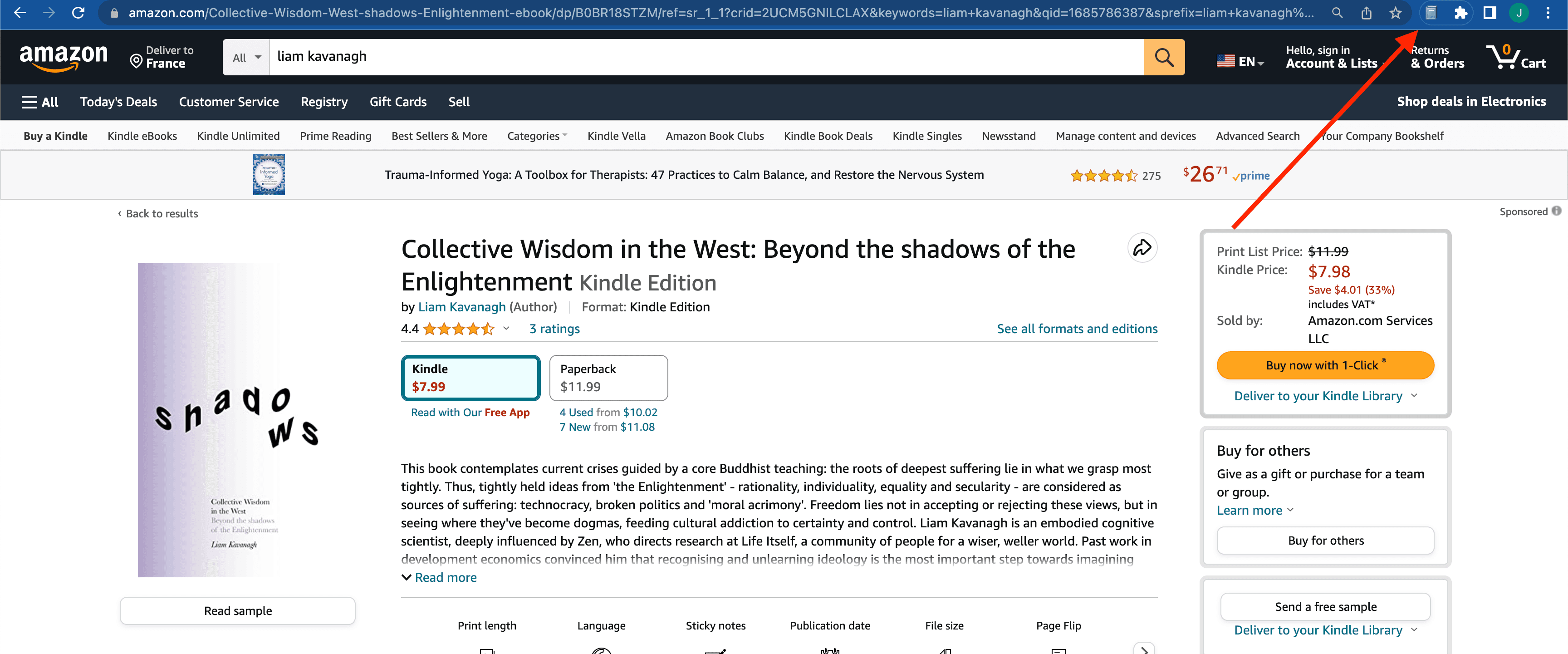Click the book cover thumbnail

[237, 419]
